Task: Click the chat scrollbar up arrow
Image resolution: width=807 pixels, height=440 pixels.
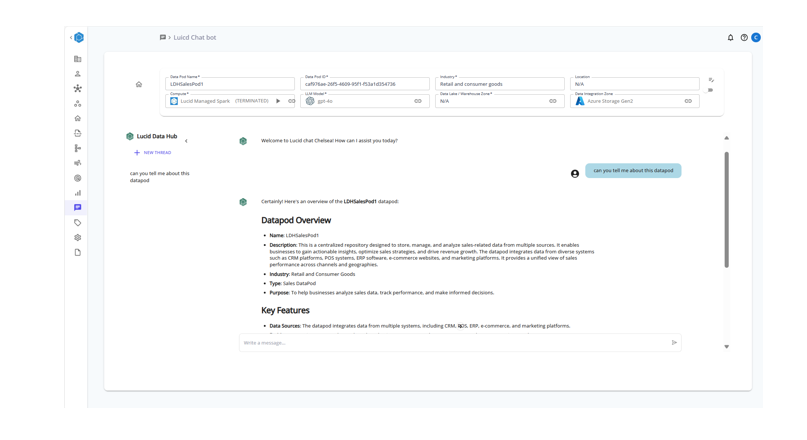Action: [x=727, y=138]
